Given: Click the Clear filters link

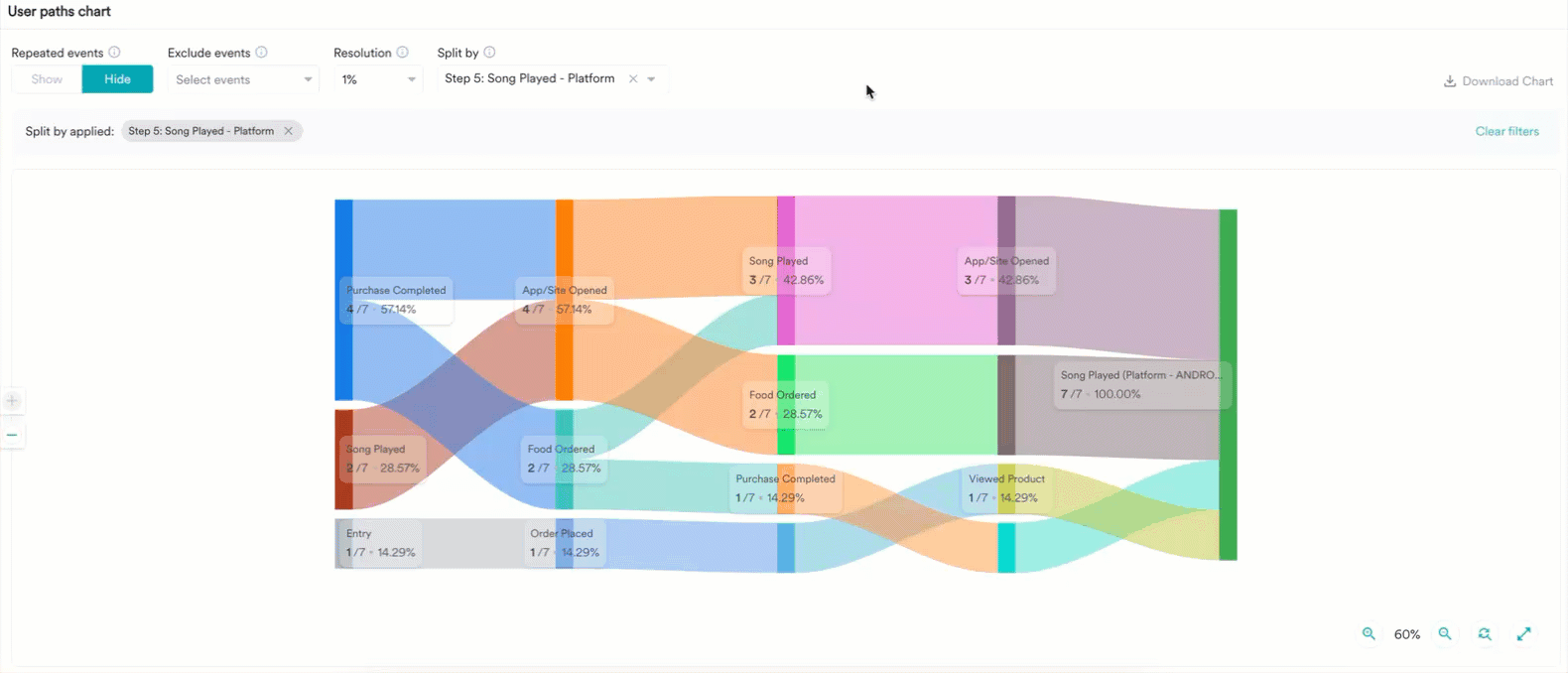Looking at the screenshot, I should click(1506, 131).
